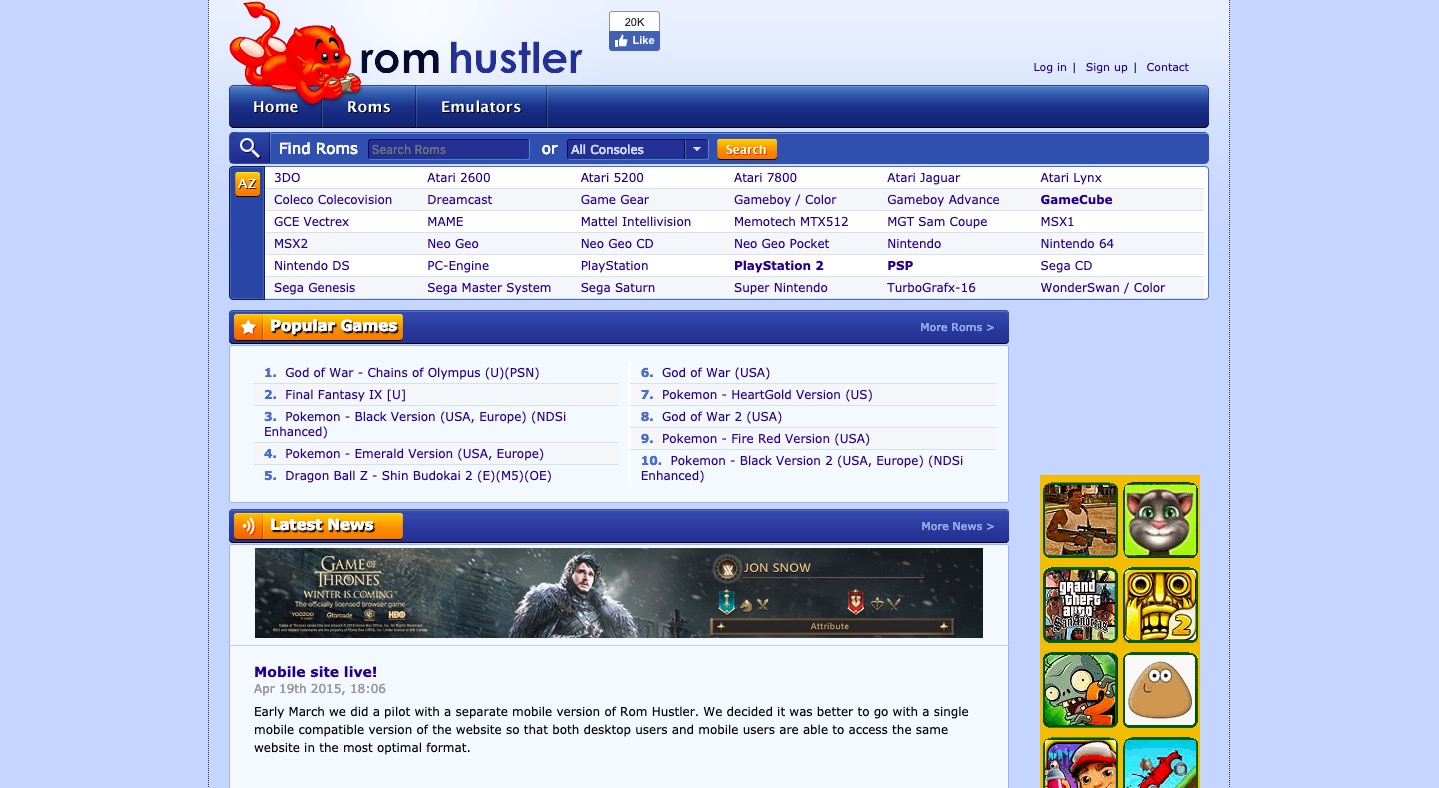Click the orange AZ console index icon
Screen dimensions: 1439x788
[247, 184]
